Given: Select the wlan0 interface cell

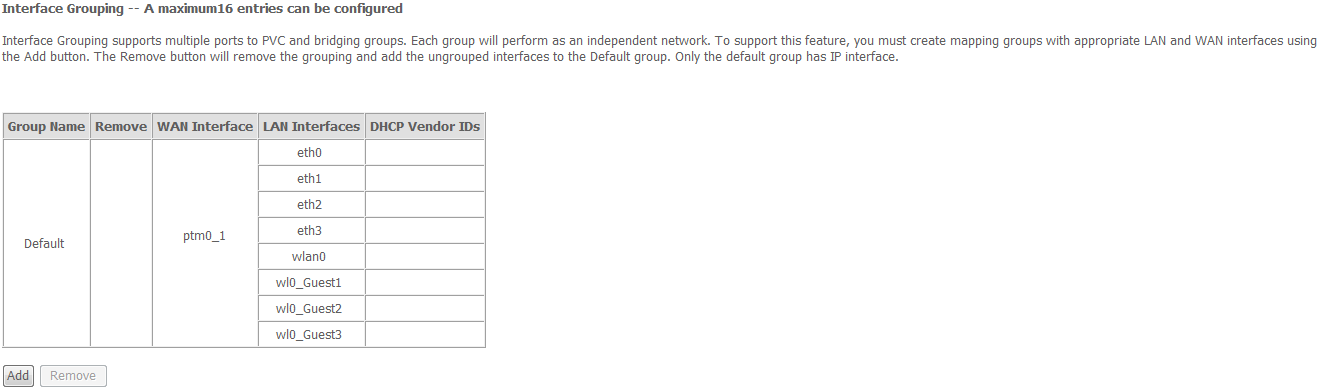Looking at the screenshot, I should coord(311,257).
